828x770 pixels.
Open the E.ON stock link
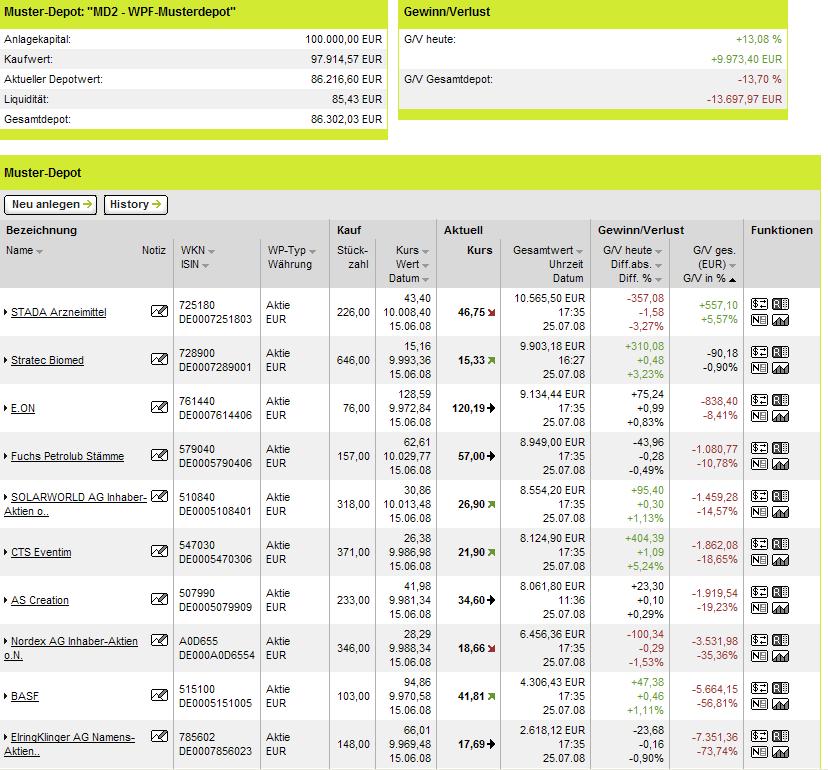(23, 408)
